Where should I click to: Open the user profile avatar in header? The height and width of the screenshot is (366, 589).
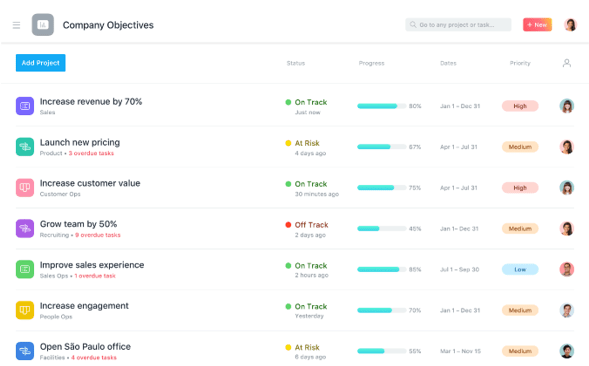click(570, 25)
